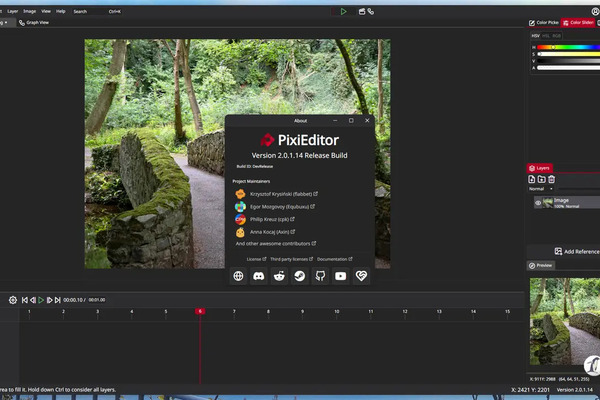Viewport: 600px width, 400px height.
Task: Jump to the last frame in timeline
Action: click(57, 300)
